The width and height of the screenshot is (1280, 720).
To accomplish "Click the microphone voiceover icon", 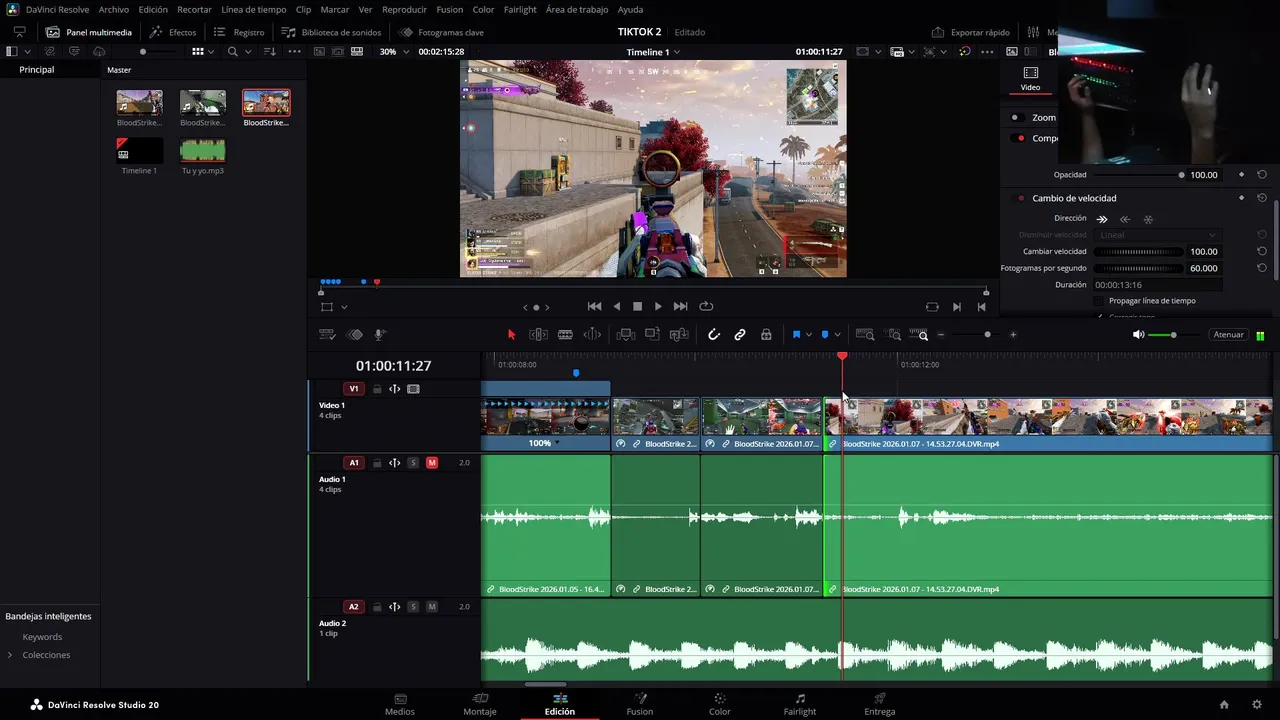I will click(380, 335).
